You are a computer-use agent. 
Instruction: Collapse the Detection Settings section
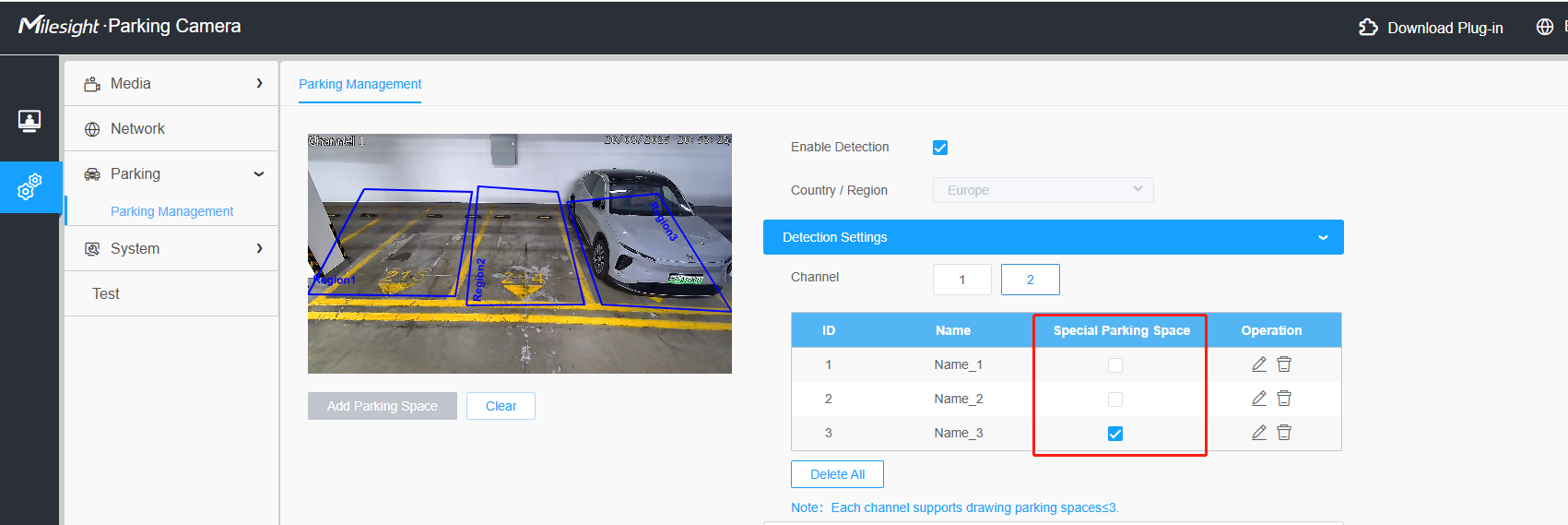[x=1054, y=237]
